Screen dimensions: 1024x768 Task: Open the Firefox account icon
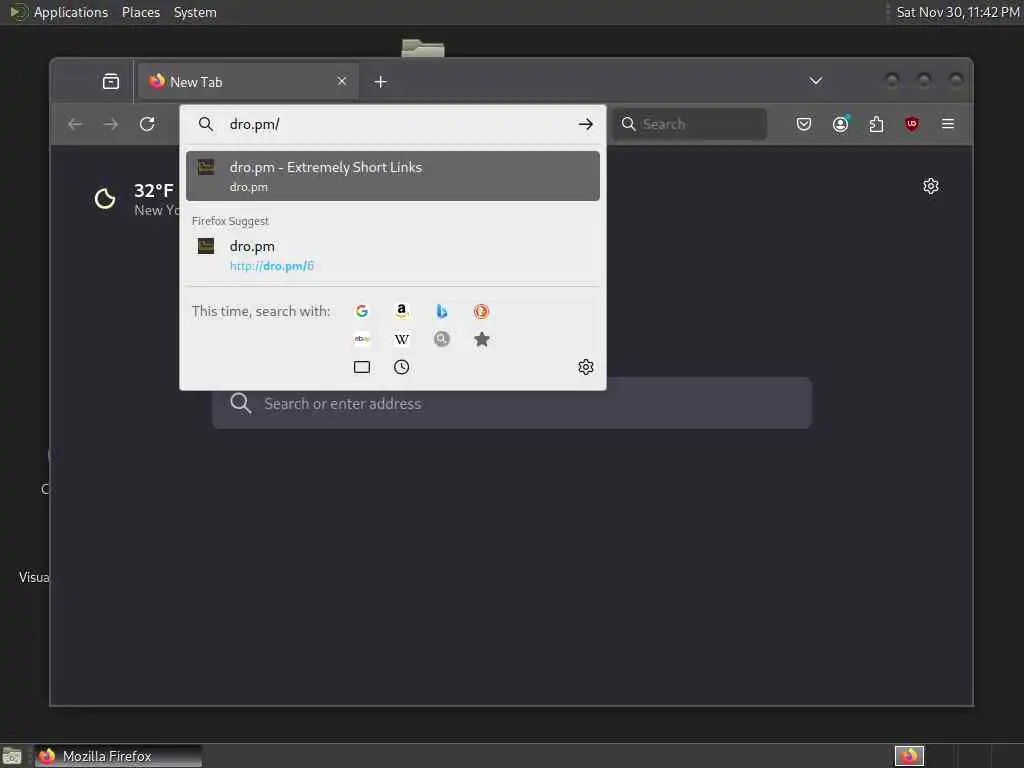pos(840,124)
